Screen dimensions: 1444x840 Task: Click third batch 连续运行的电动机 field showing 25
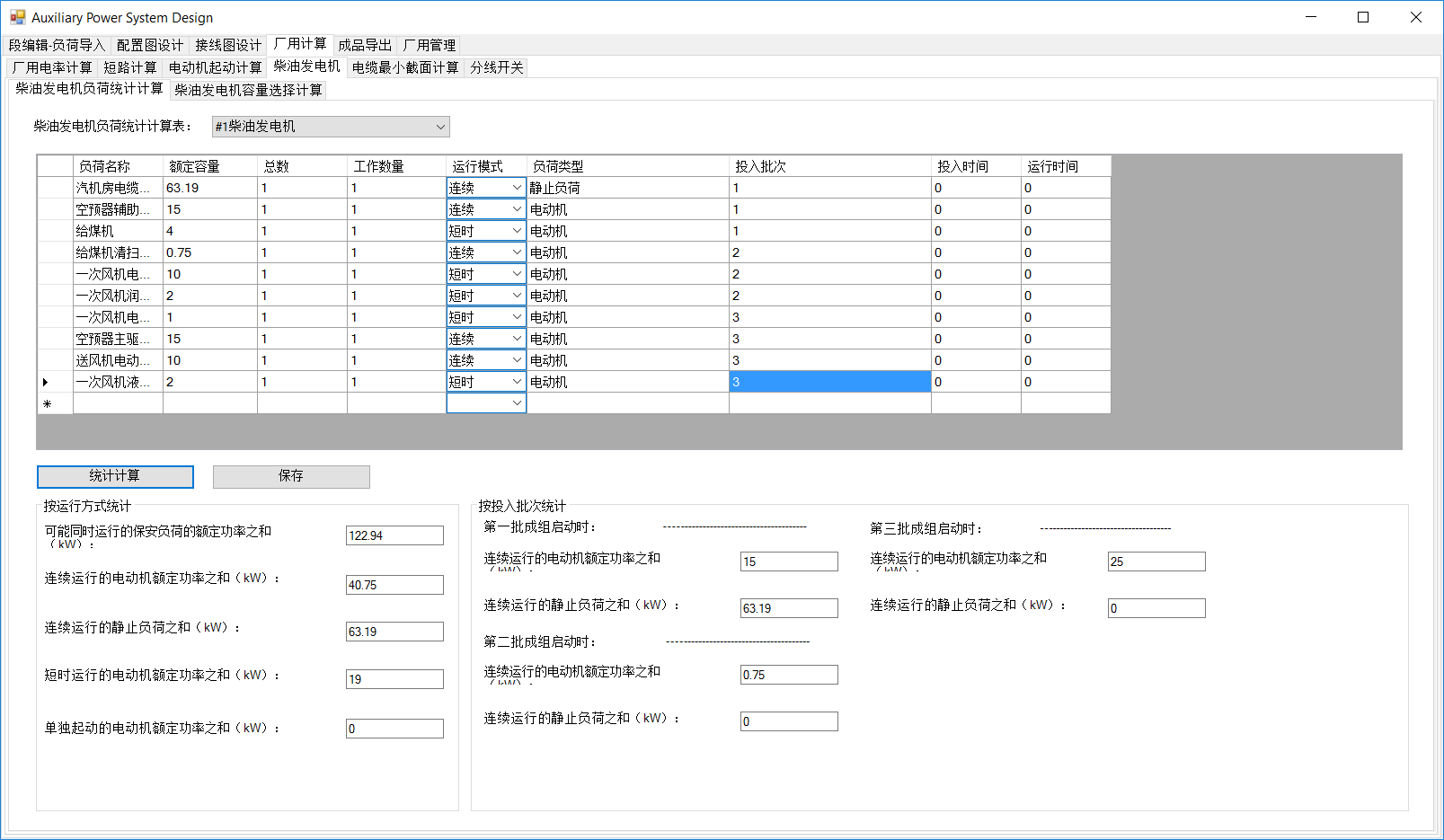coord(1156,561)
